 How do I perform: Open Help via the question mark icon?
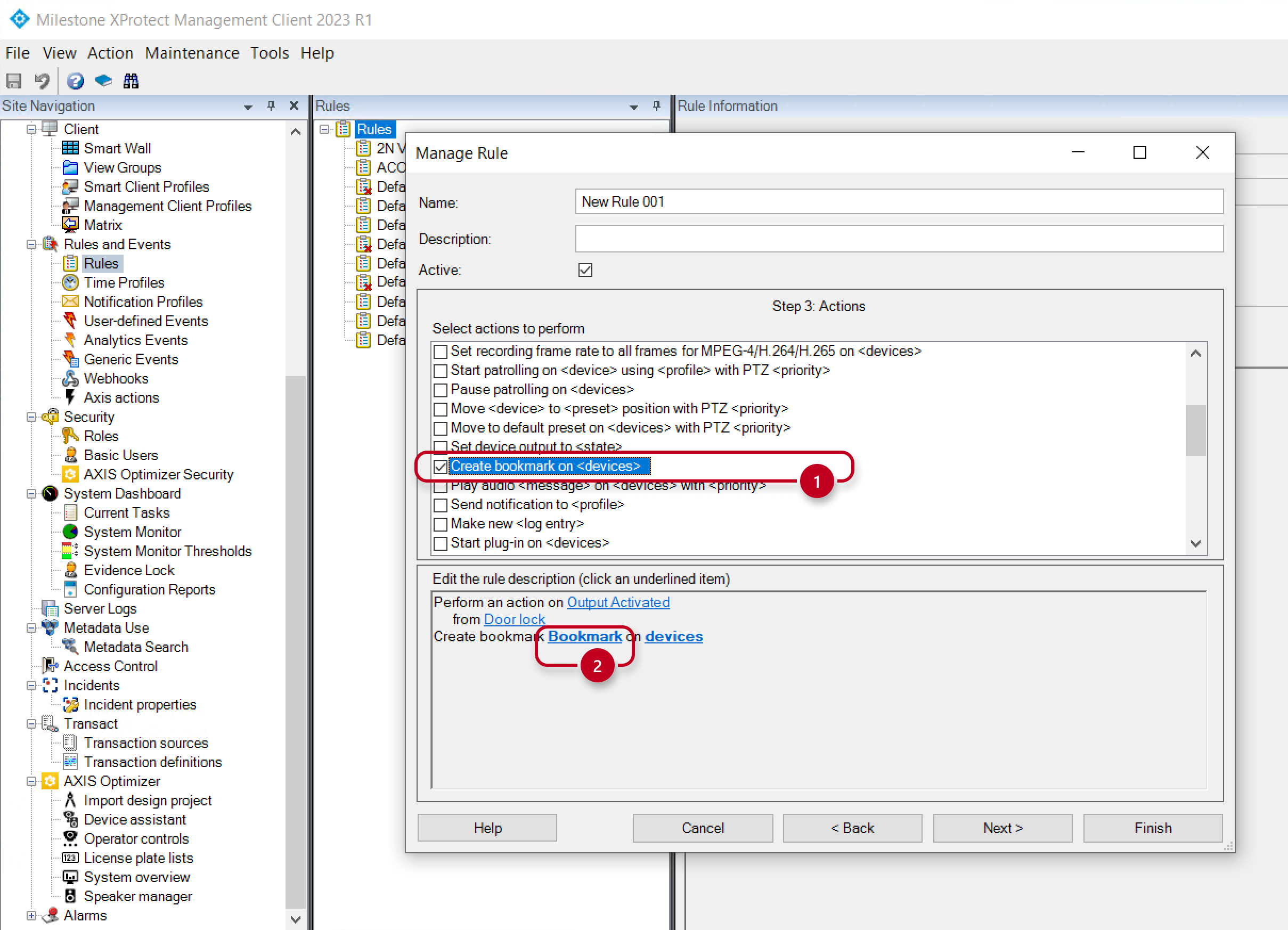coord(76,81)
